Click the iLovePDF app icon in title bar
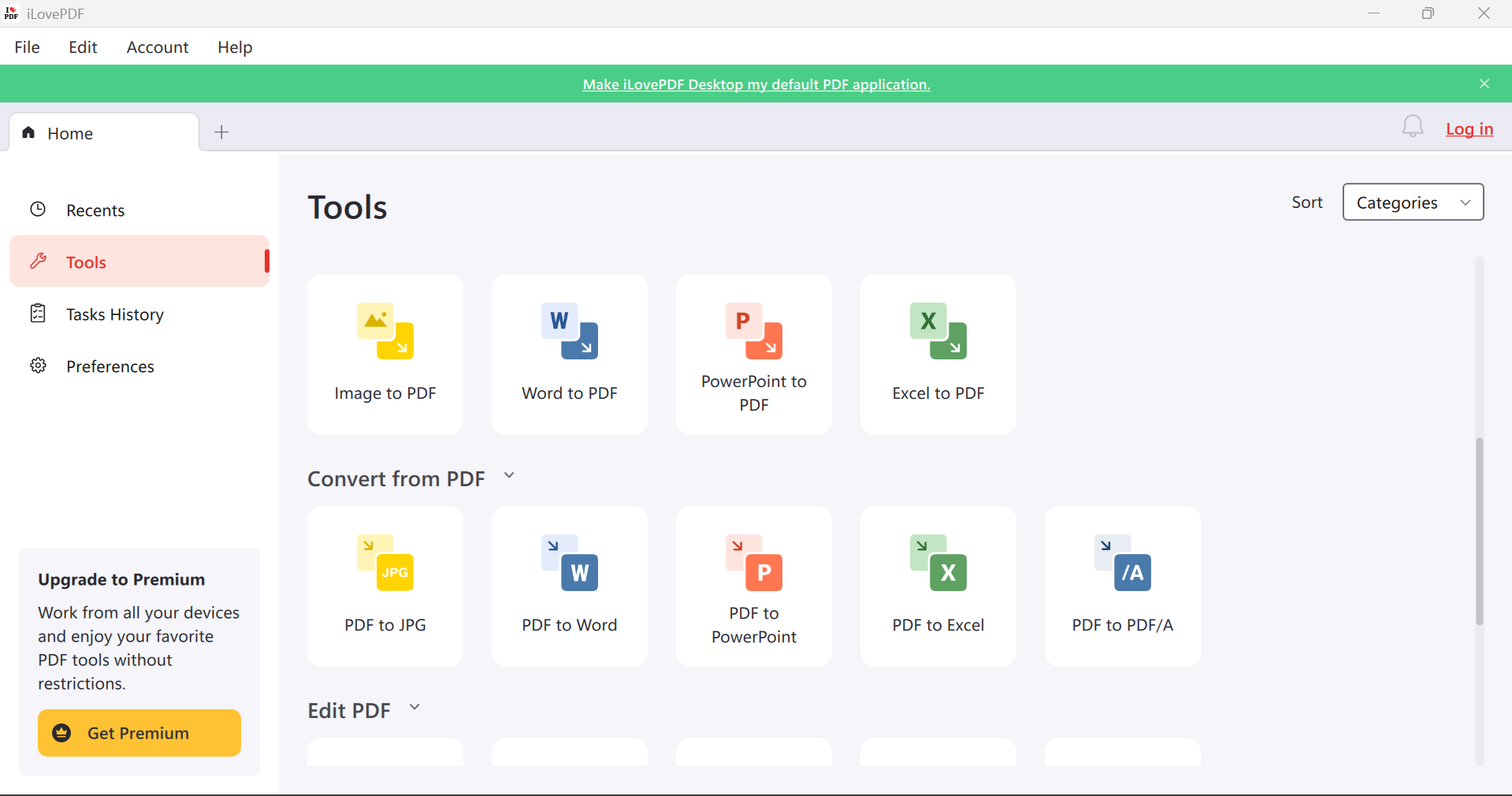The width and height of the screenshot is (1512, 796). (x=12, y=13)
